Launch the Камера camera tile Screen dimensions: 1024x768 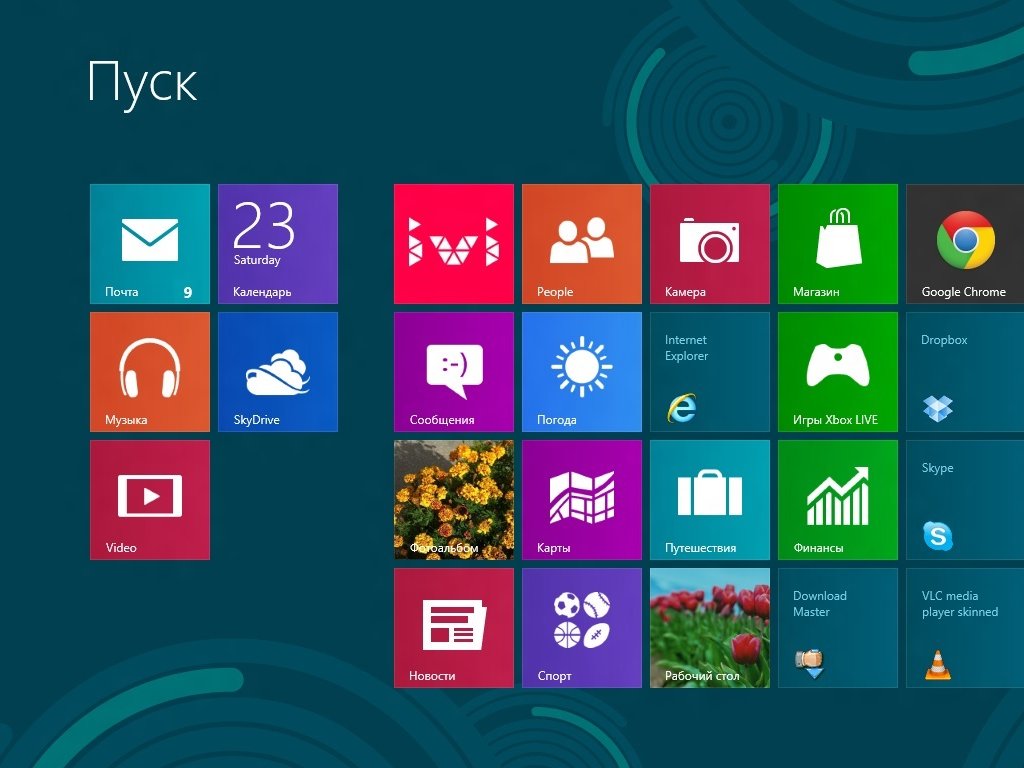(x=710, y=244)
